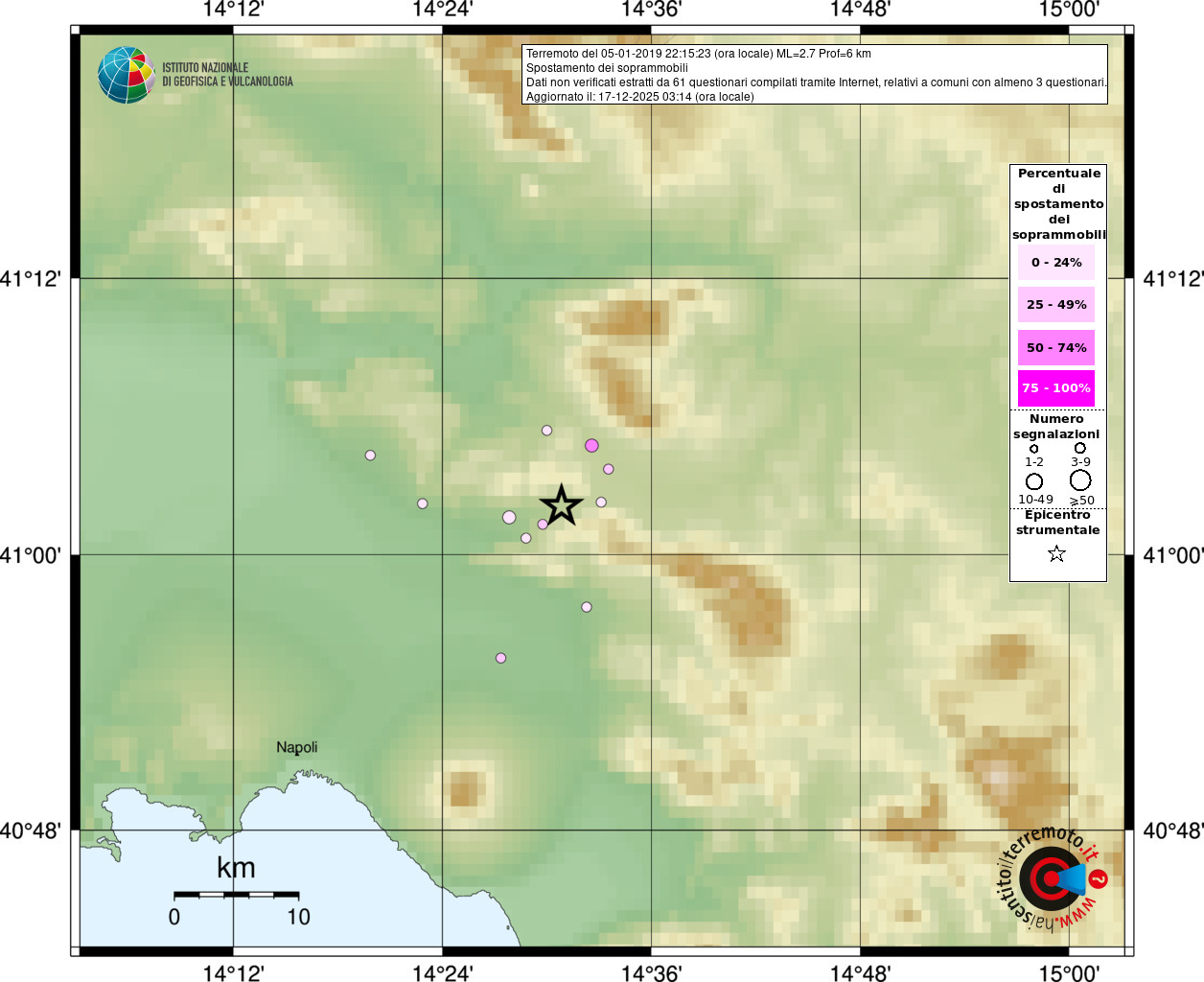
Task: Click the bright magenta report circle
Action: click(591, 445)
